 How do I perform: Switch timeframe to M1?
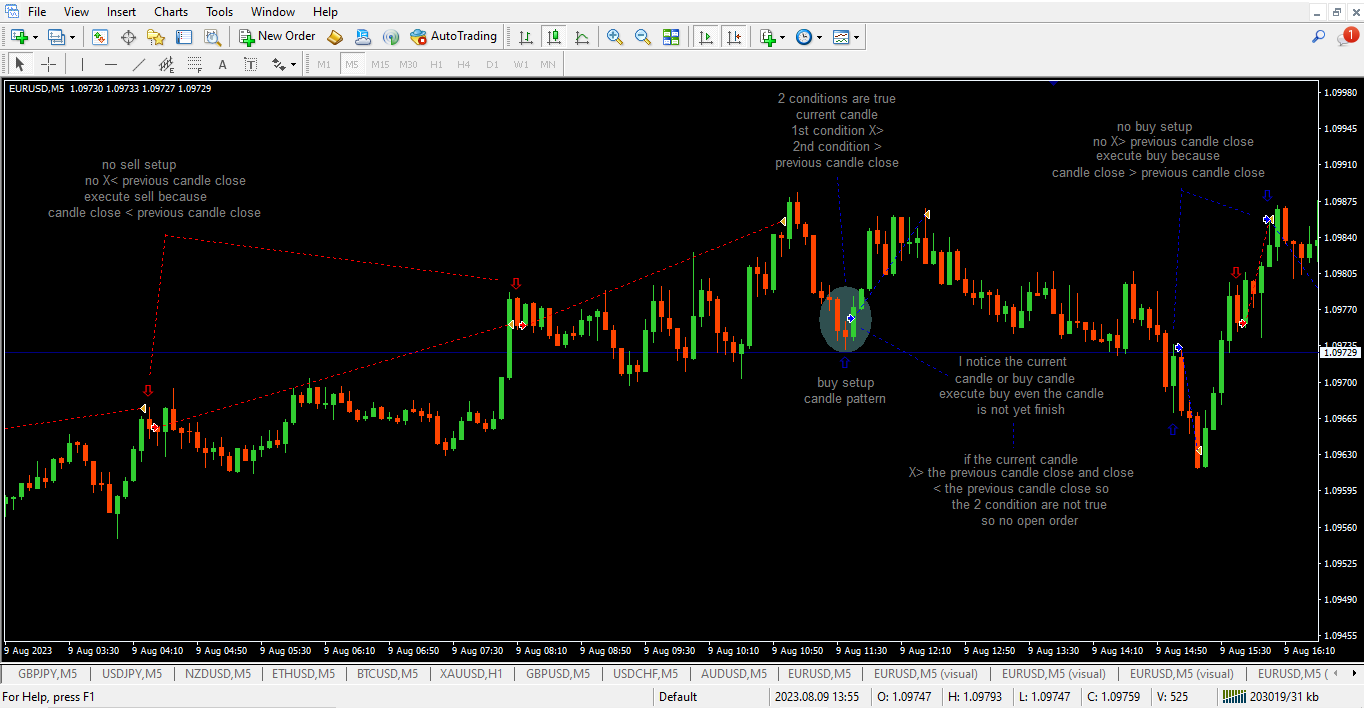[324, 65]
